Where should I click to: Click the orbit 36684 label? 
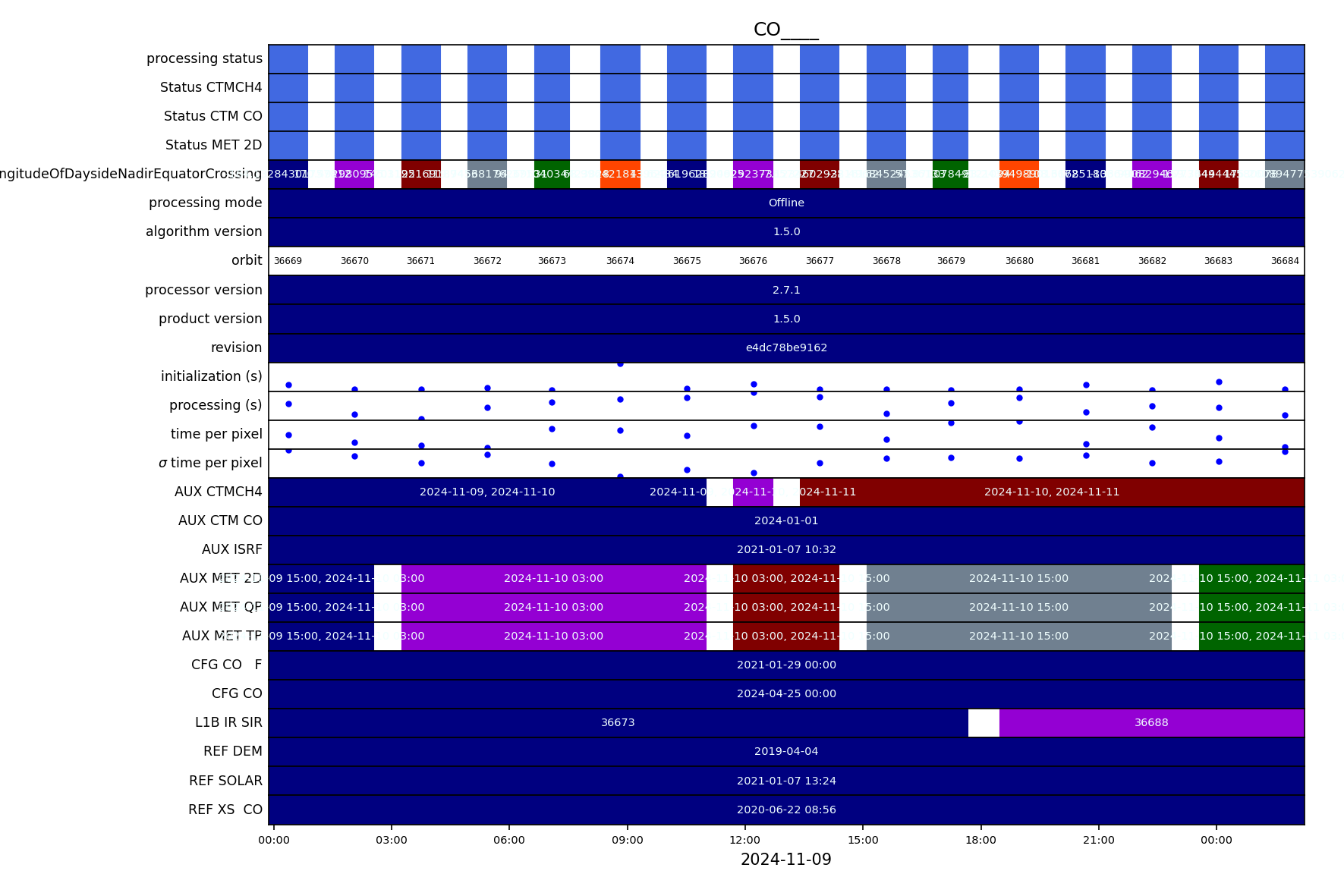1285,261
